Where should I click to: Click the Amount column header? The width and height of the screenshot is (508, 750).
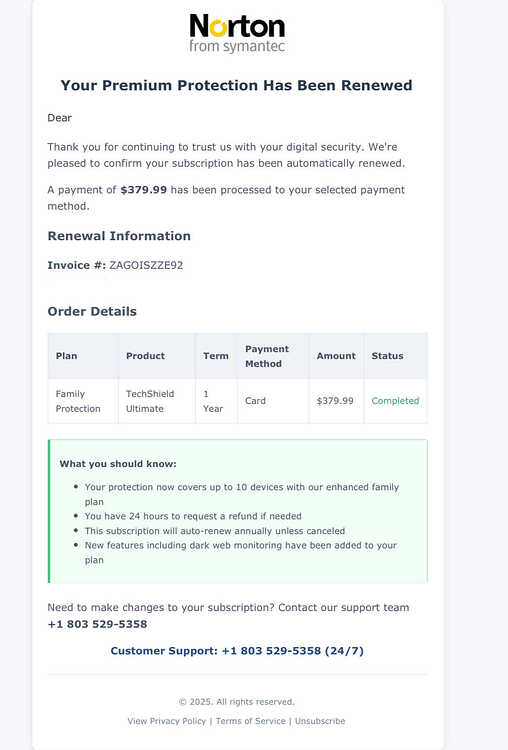pyautogui.click(x=336, y=356)
